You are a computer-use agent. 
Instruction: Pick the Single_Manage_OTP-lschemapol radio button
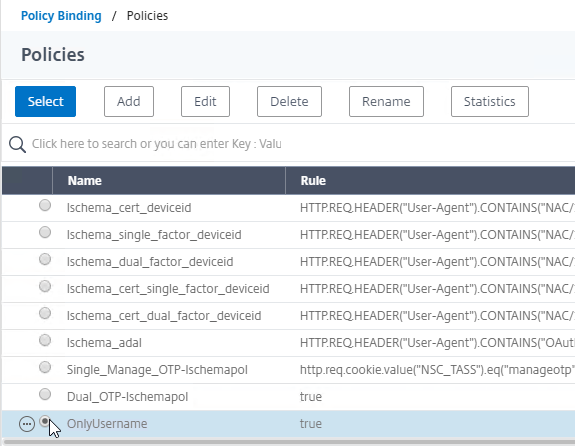(45, 367)
